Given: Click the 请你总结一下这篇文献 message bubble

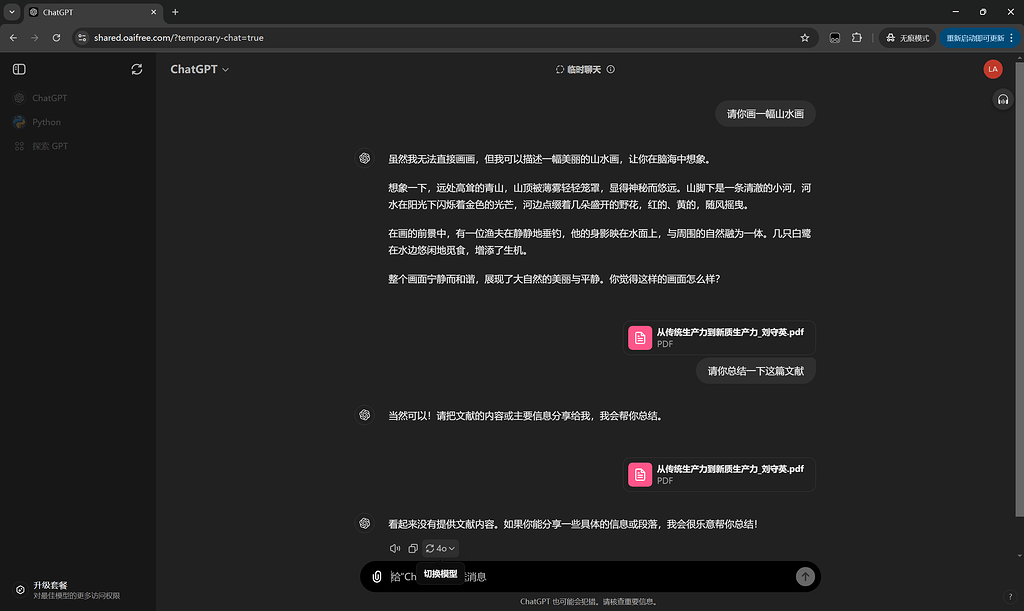Looking at the screenshot, I should (x=756, y=371).
